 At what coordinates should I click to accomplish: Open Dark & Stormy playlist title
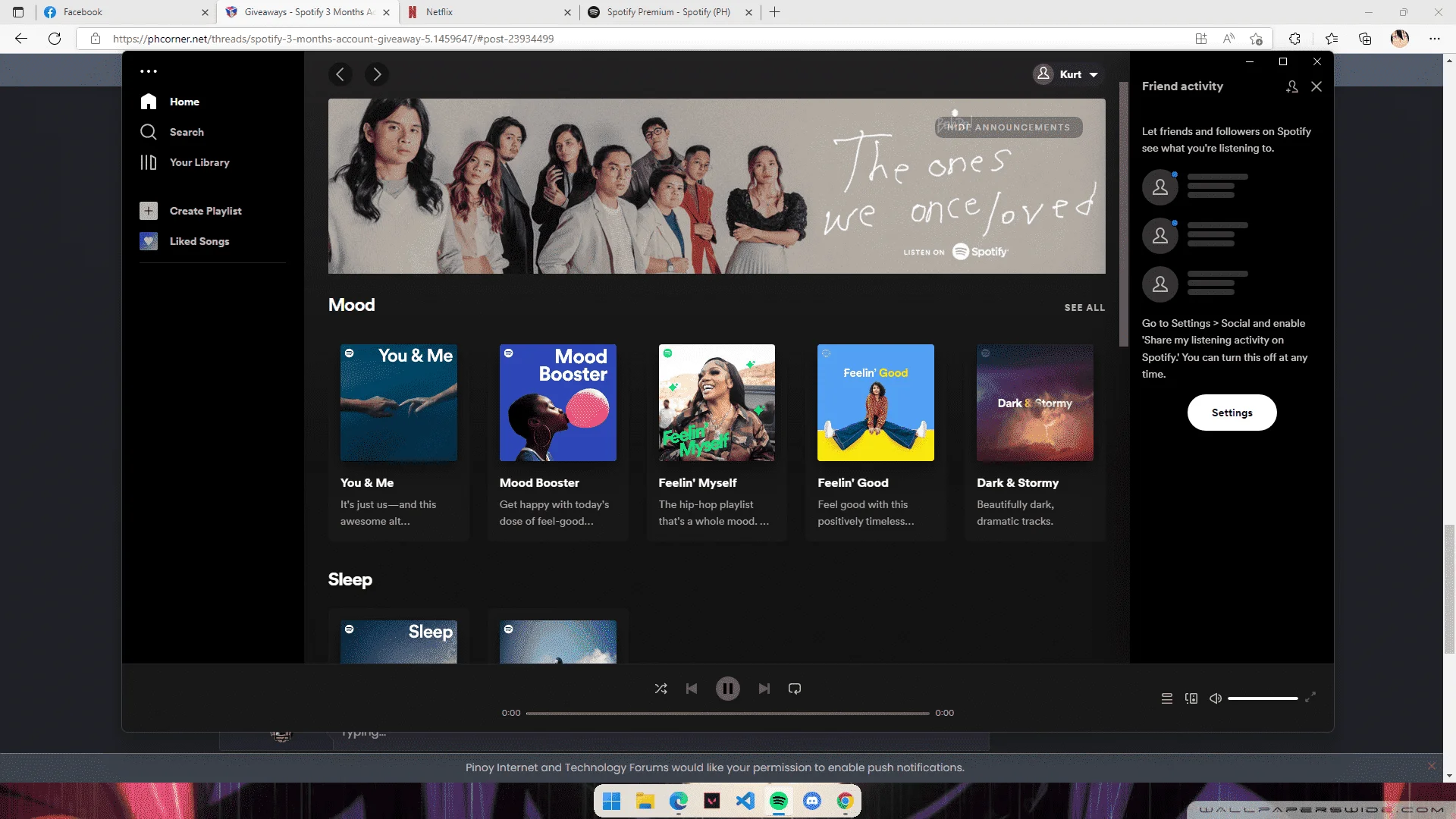click(x=1018, y=482)
